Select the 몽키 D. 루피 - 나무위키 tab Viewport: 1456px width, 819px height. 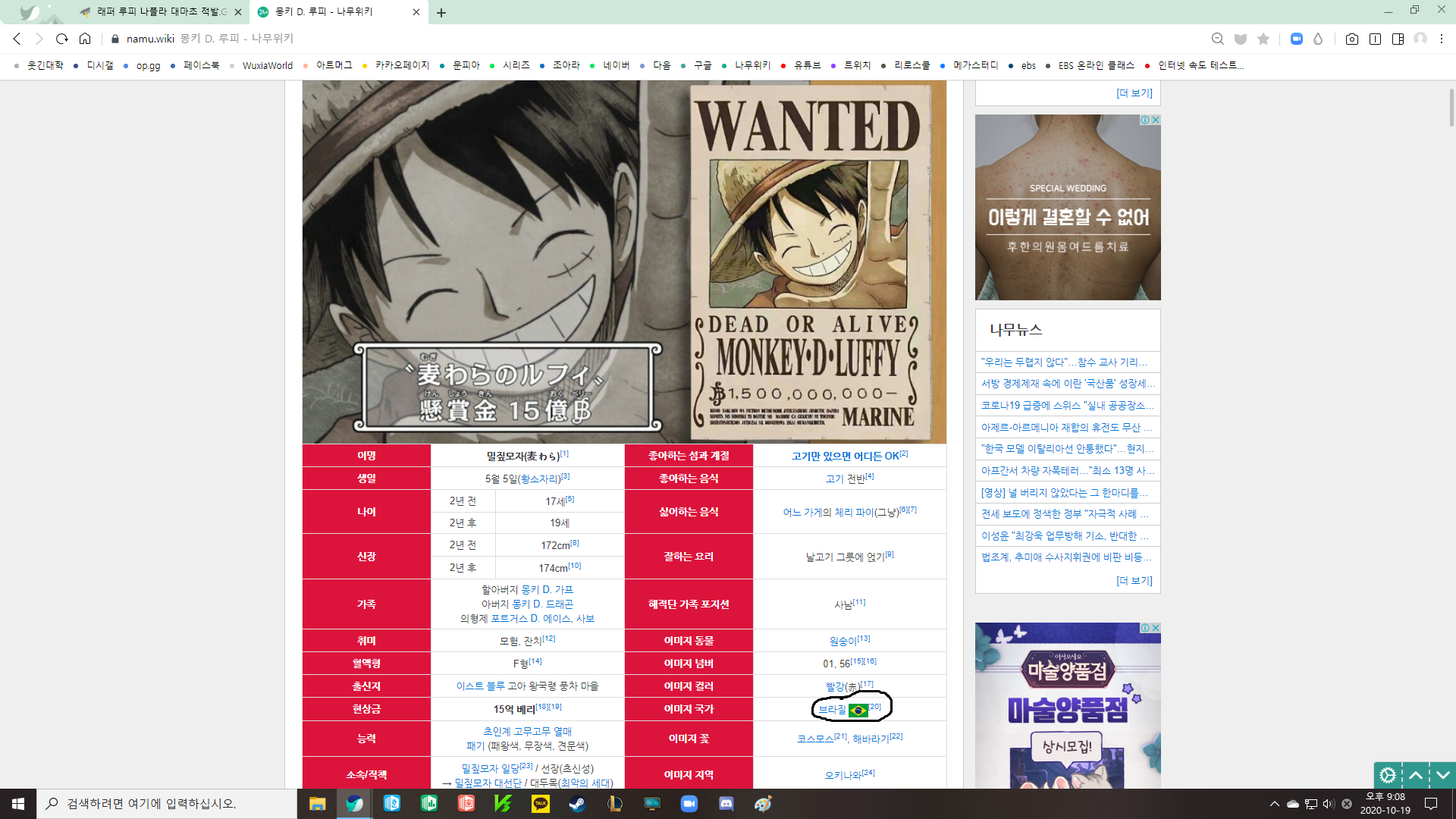tap(337, 12)
